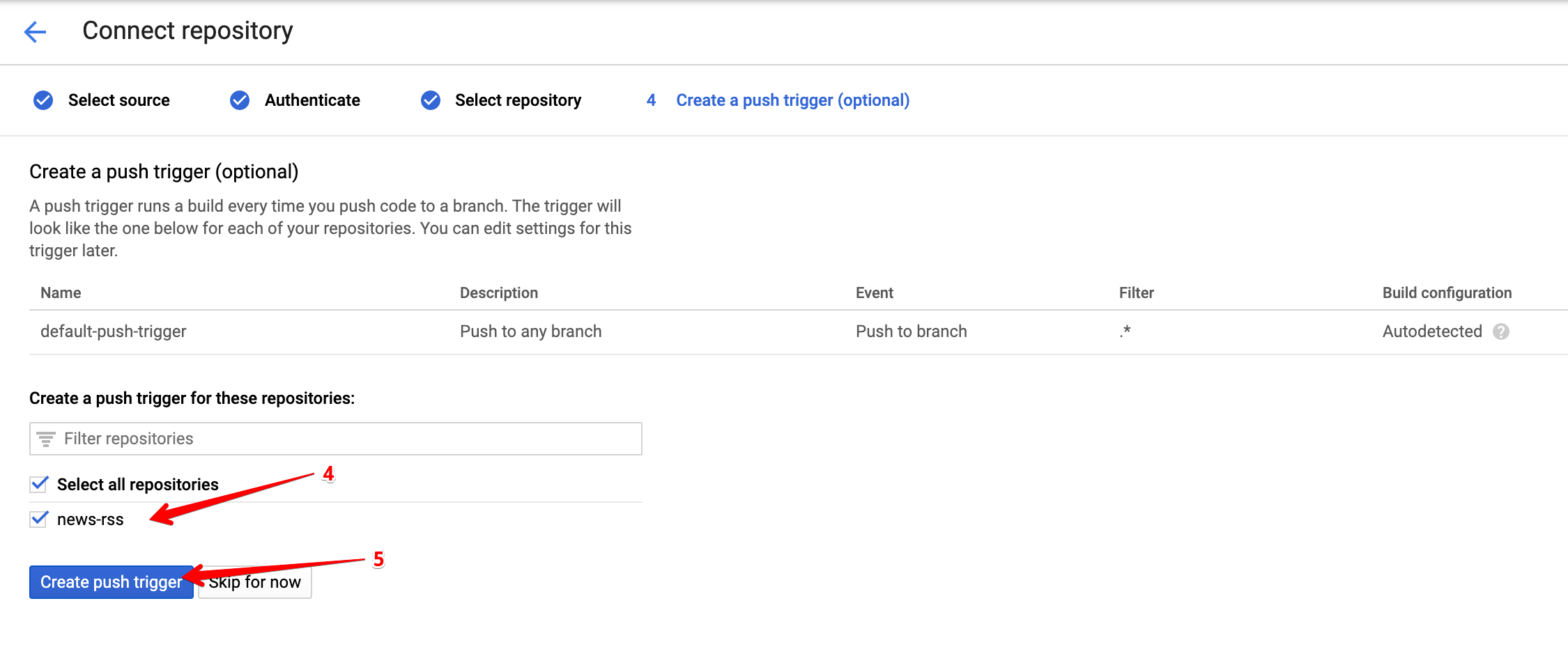Click the filter funnel icon in repositories field
1568x656 pixels.
(x=45, y=439)
